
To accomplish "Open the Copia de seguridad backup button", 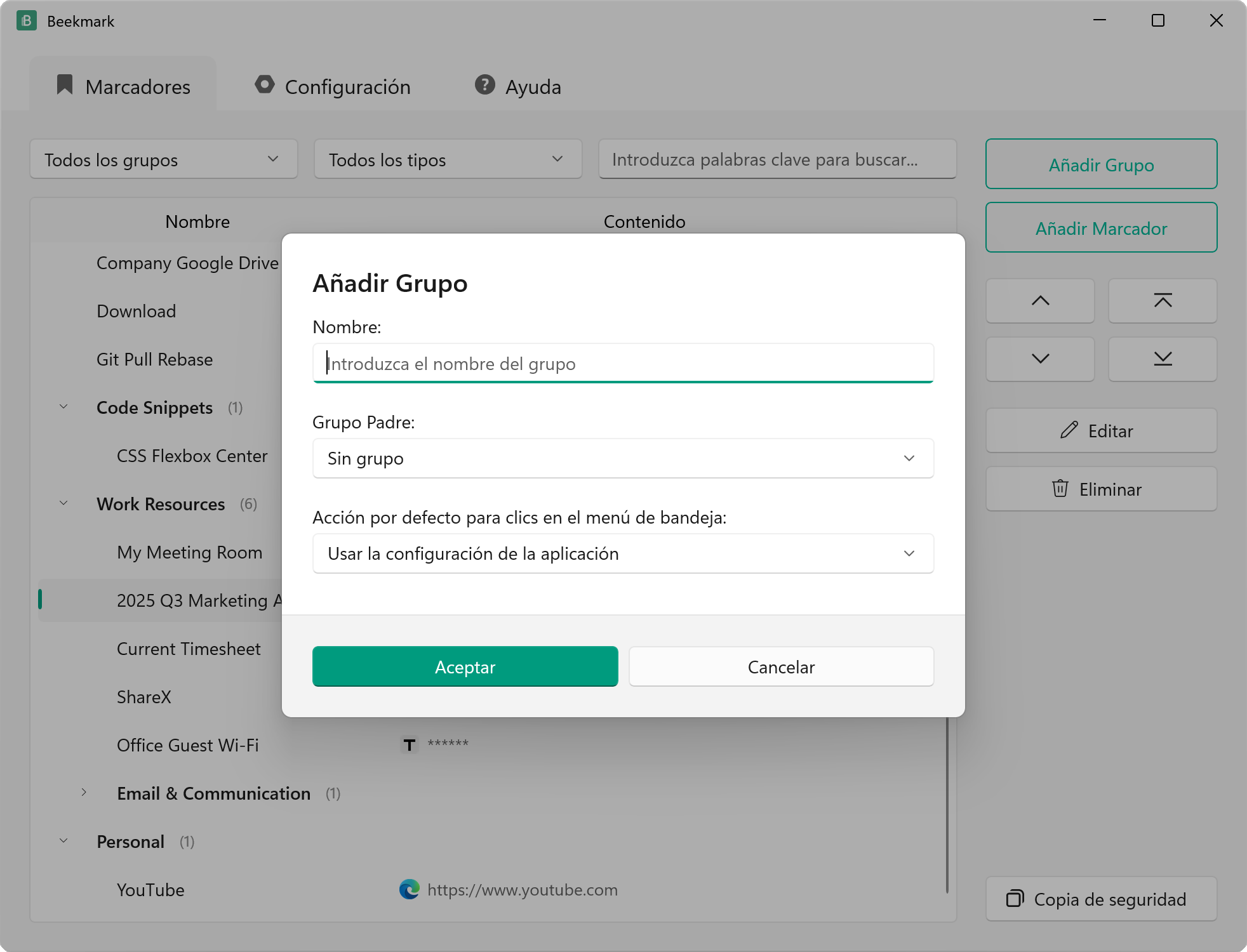I will coord(1101,899).
